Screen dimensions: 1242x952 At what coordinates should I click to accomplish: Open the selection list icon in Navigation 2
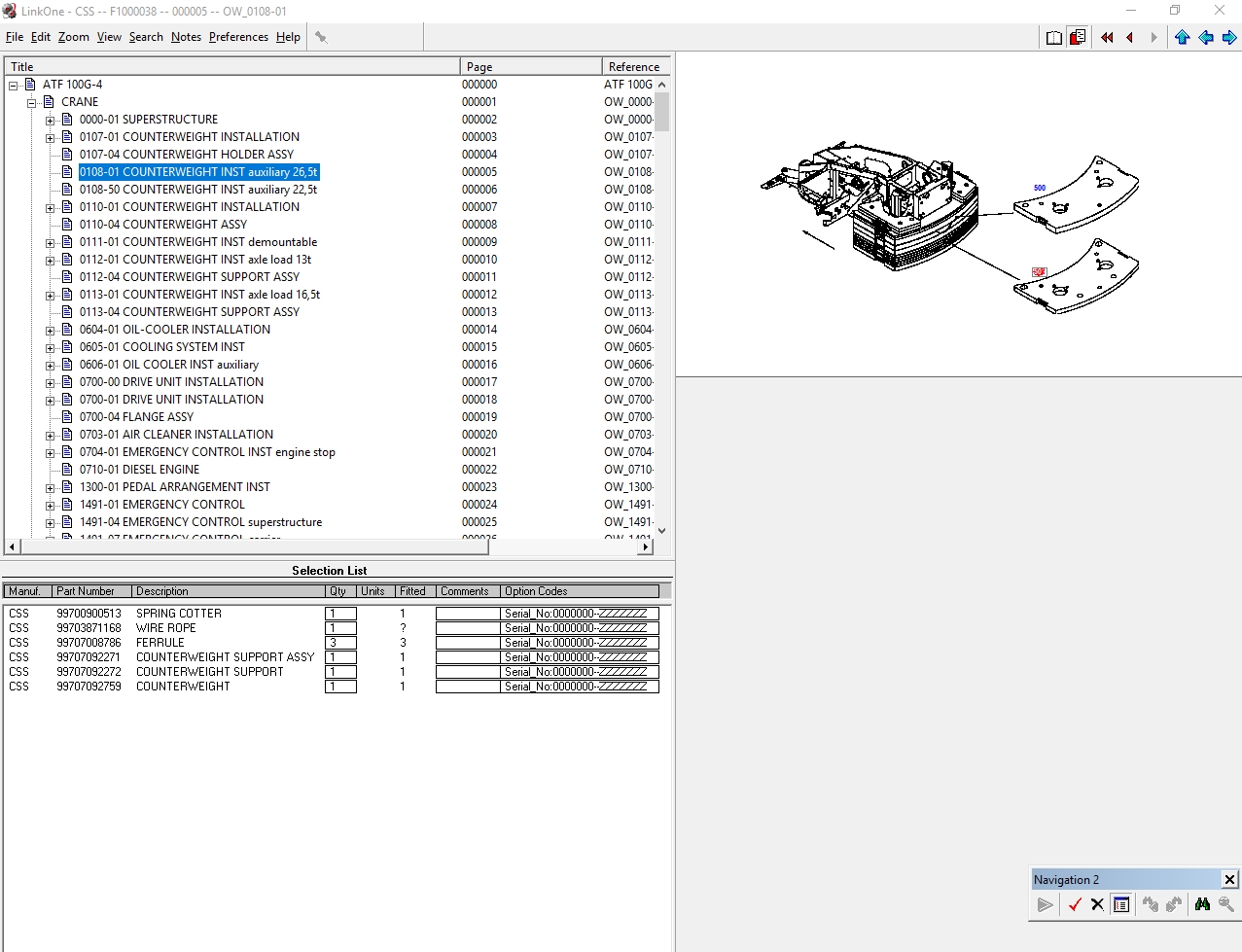[1120, 903]
